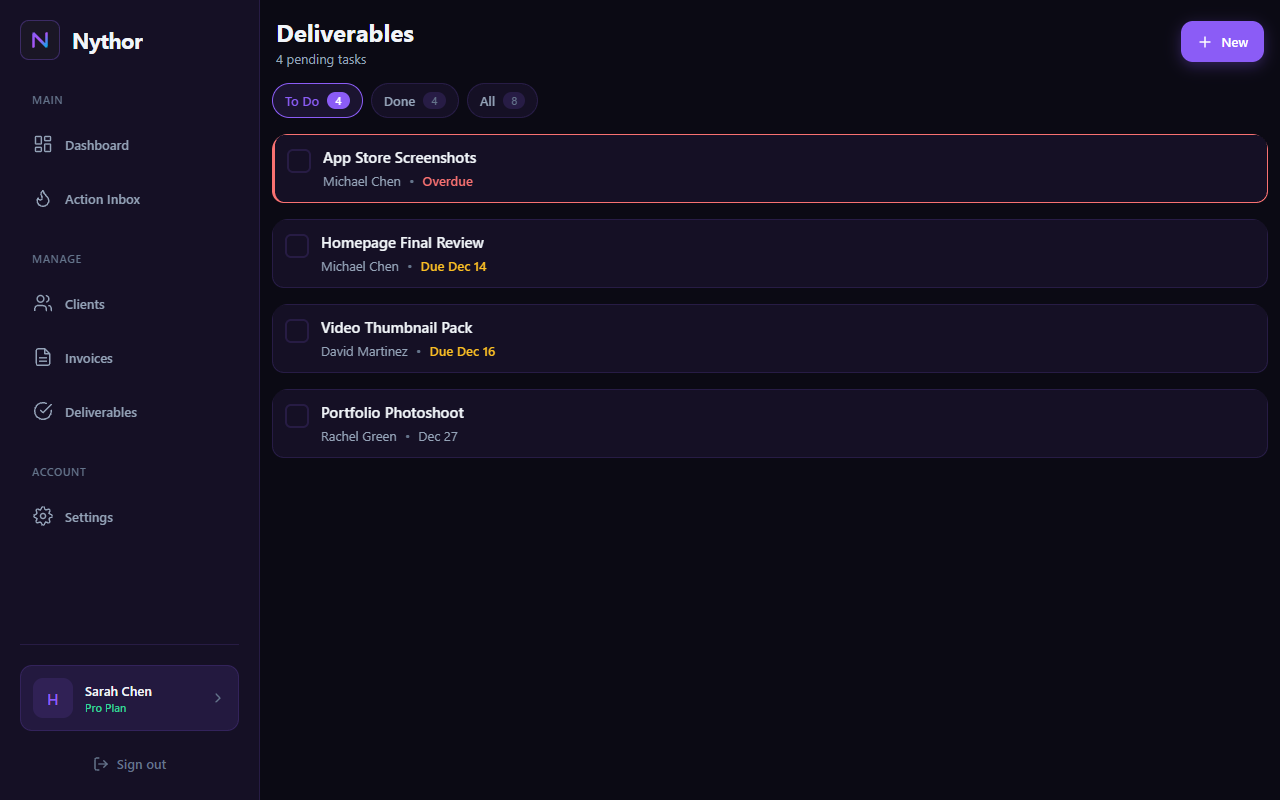
Task: Select the Dashboard icon in the sidebar
Action: [42, 144]
